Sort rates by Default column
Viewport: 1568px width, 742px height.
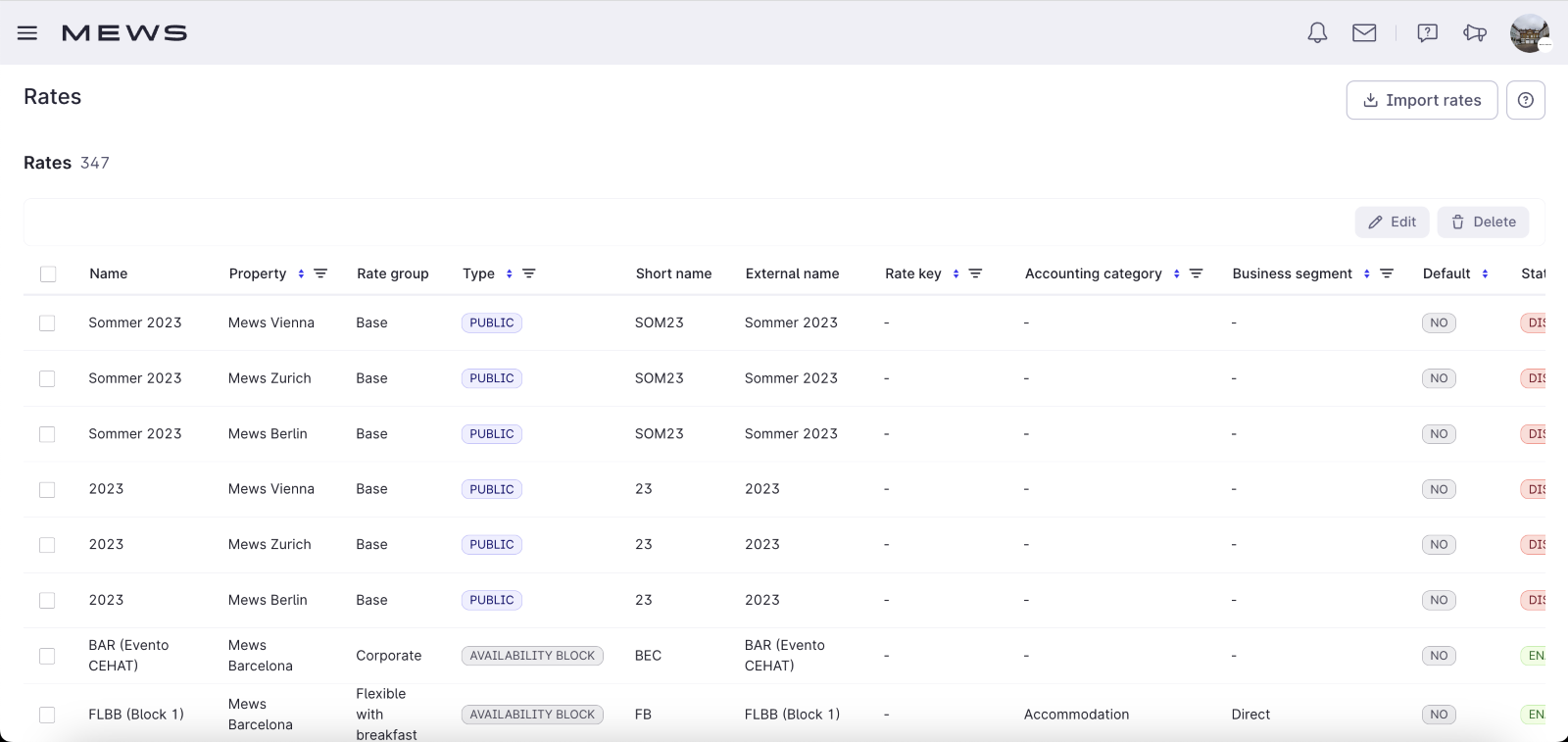pos(1485,274)
